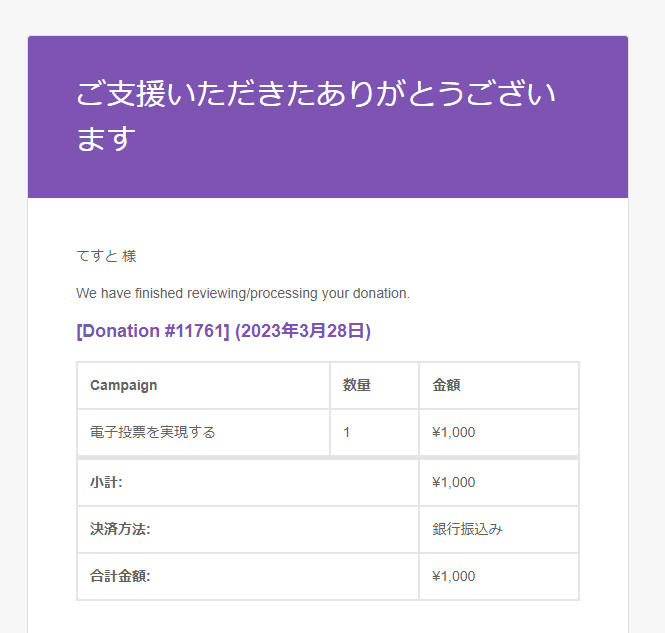Screen dimensions: 665x633
Task: Click the subtotal ¥1,000 value
Action: tap(453, 482)
